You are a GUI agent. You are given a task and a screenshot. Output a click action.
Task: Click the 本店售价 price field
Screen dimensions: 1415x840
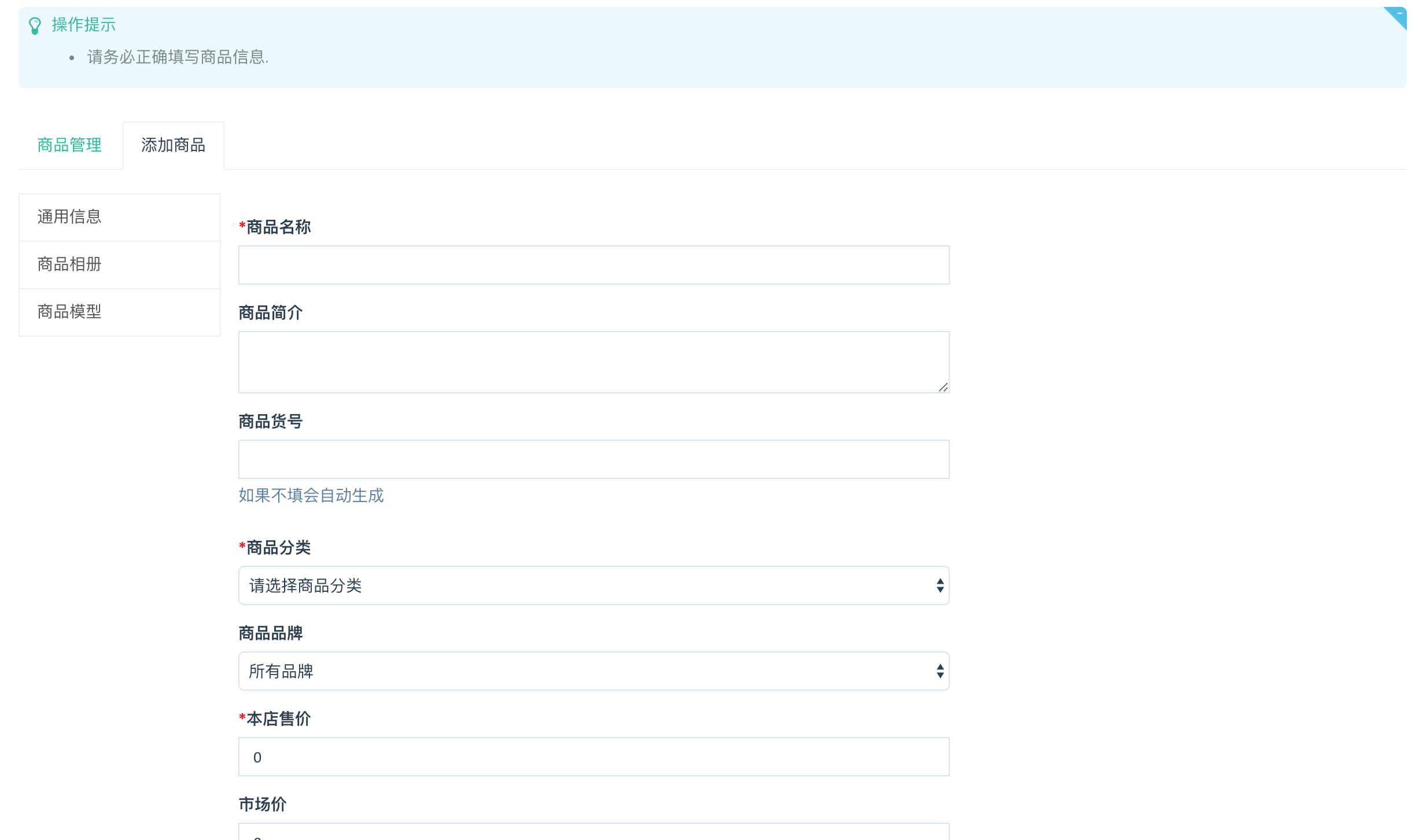coord(594,757)
